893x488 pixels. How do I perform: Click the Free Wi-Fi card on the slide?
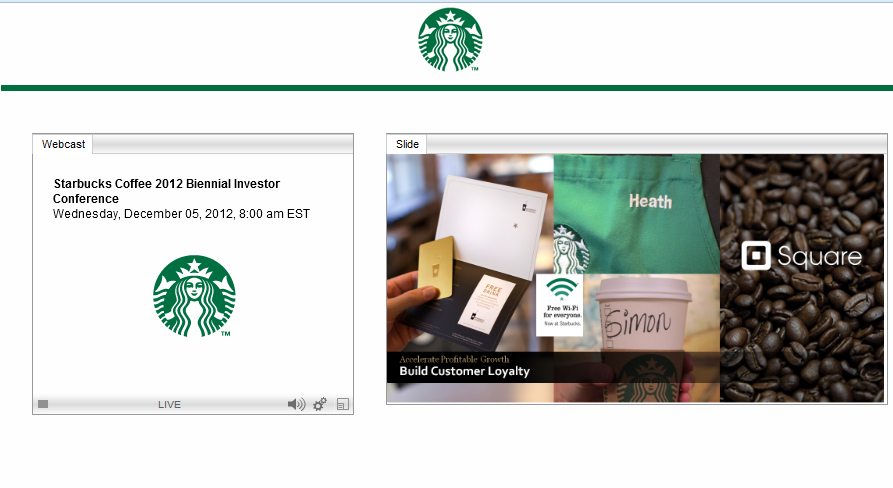pyautogui.click(x=559, y=305)
